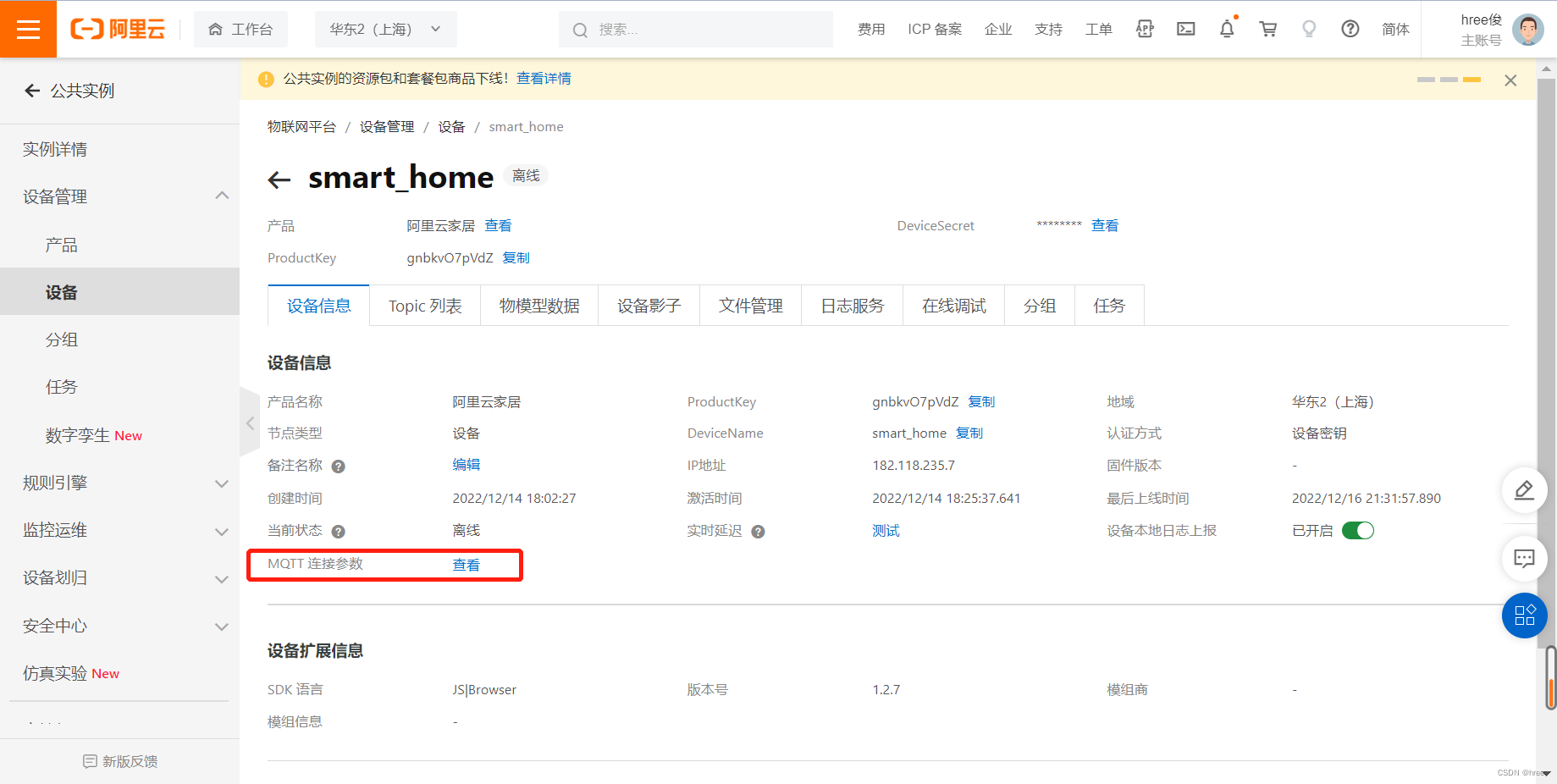Collapse the left sidebar handle
Viewport: 1557px width, 784px height.
[249, 422]
